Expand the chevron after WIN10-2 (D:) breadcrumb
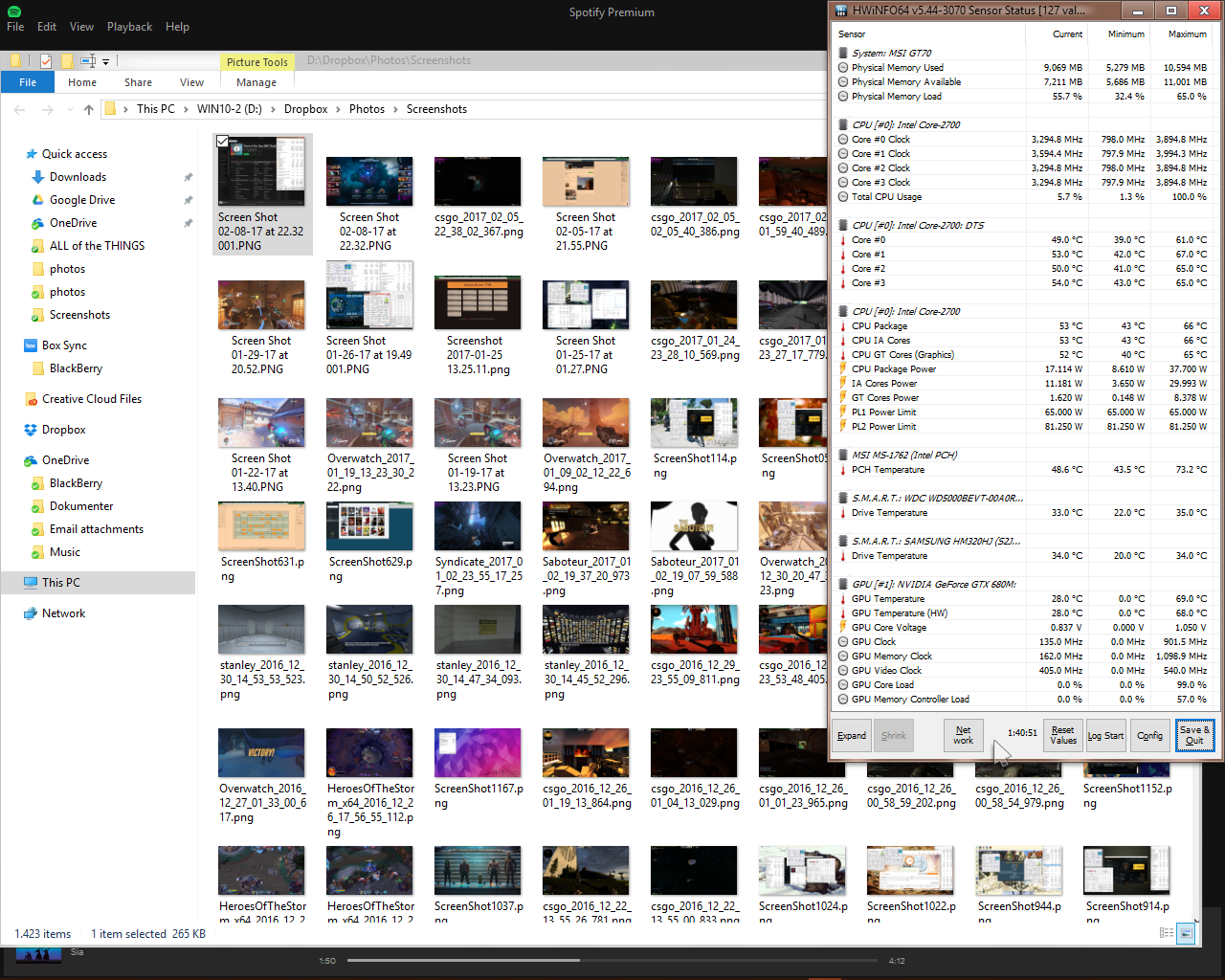 coord(273,109)
